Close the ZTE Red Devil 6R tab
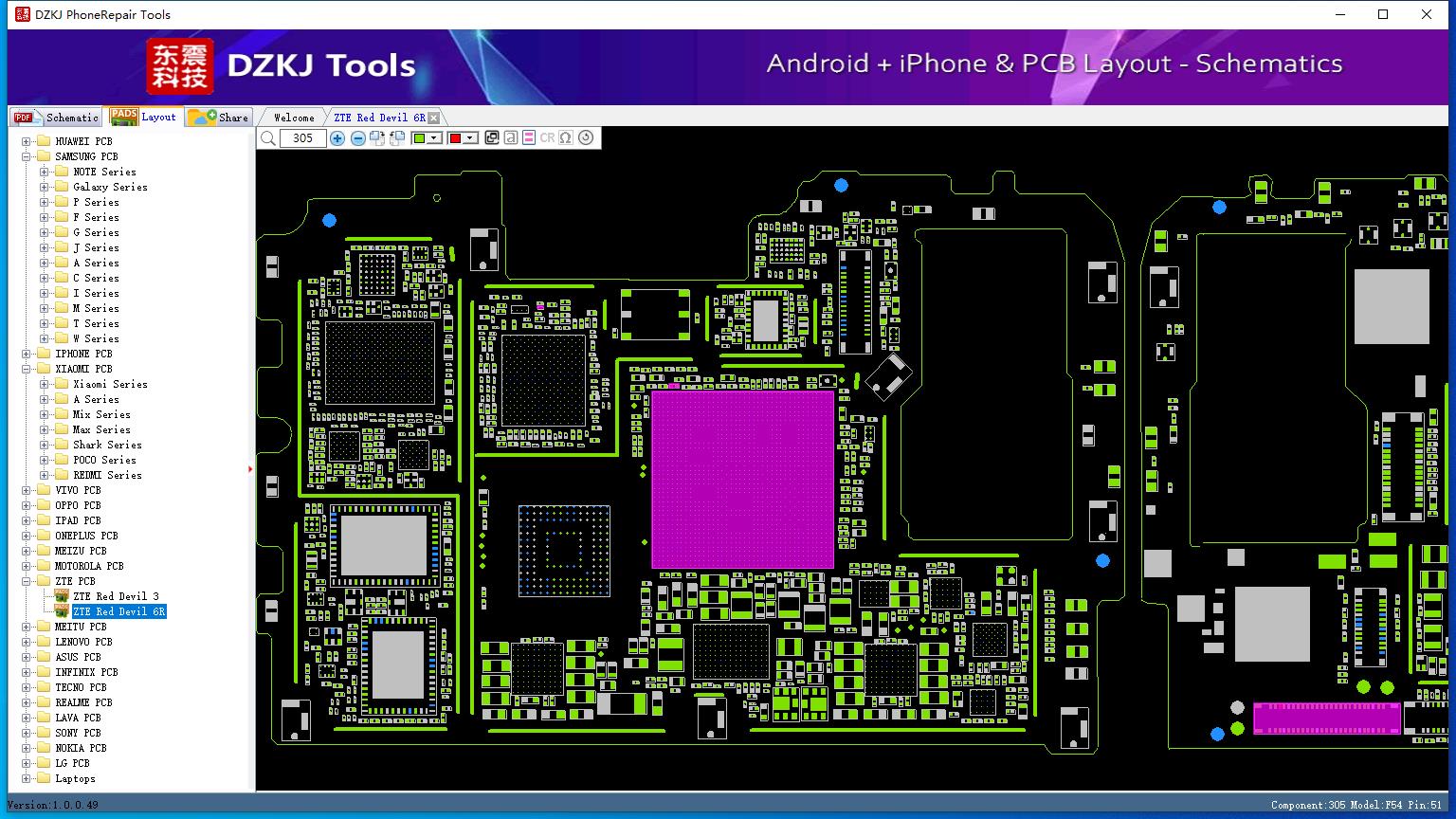 434,118
